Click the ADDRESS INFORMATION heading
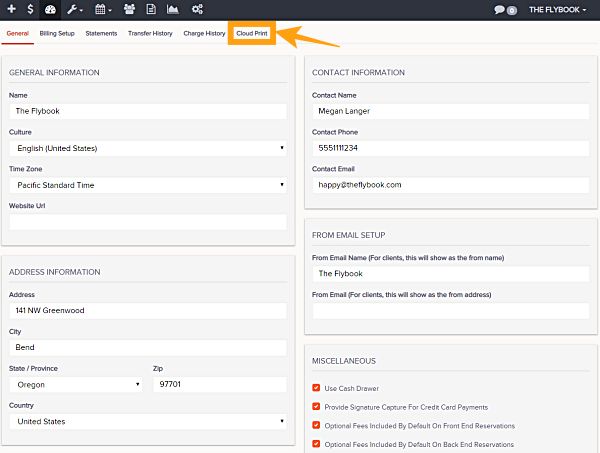The height and width of the screenshot is (453, 600). (x=55, y=272)
